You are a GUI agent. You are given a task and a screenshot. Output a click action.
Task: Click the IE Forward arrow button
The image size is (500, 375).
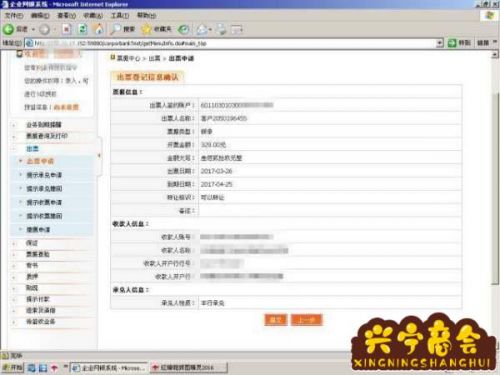tap(44, 30)
